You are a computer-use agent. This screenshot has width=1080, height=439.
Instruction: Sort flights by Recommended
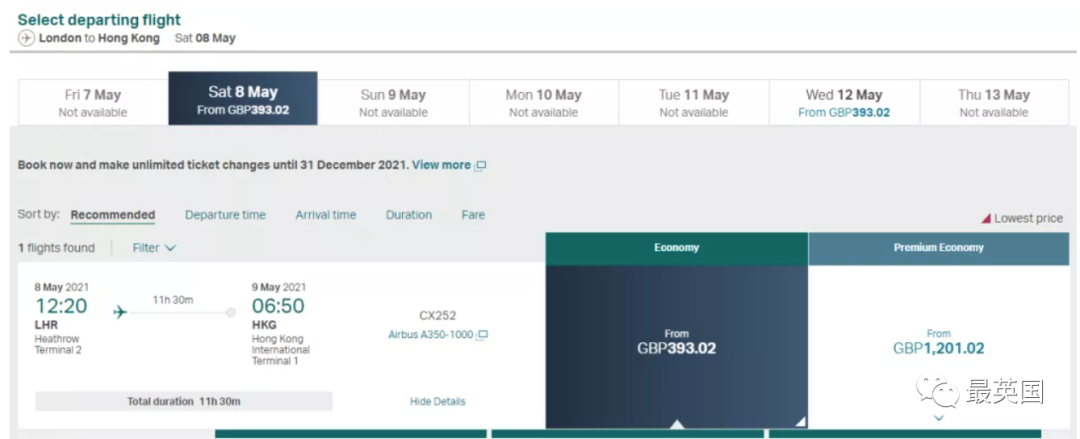click(x=113, y=215)
